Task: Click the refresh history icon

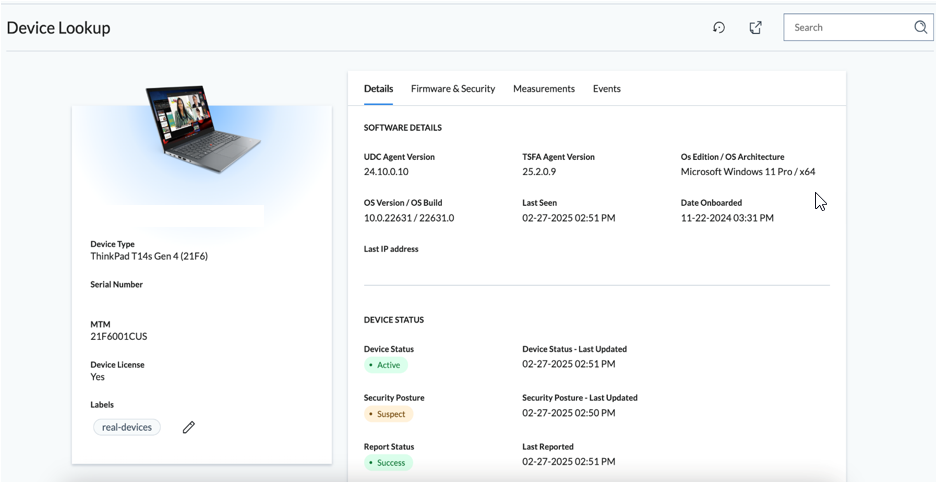Action: click(x=718, y=28)
